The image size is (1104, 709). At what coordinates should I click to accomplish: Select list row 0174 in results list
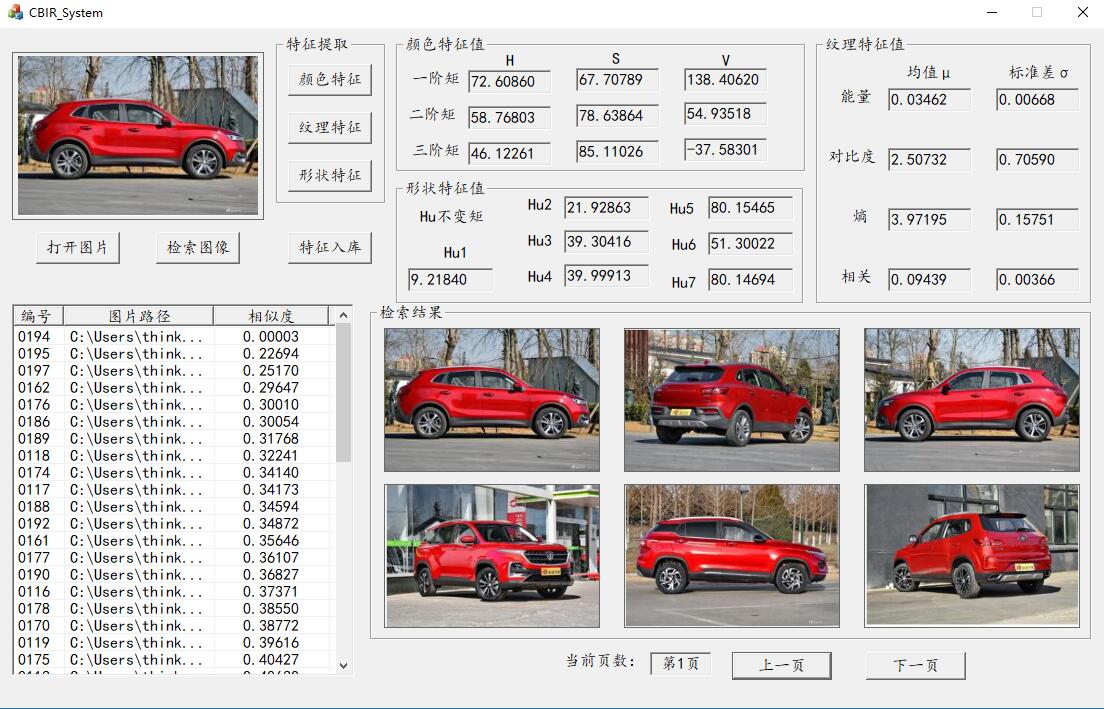pos(174,472)
